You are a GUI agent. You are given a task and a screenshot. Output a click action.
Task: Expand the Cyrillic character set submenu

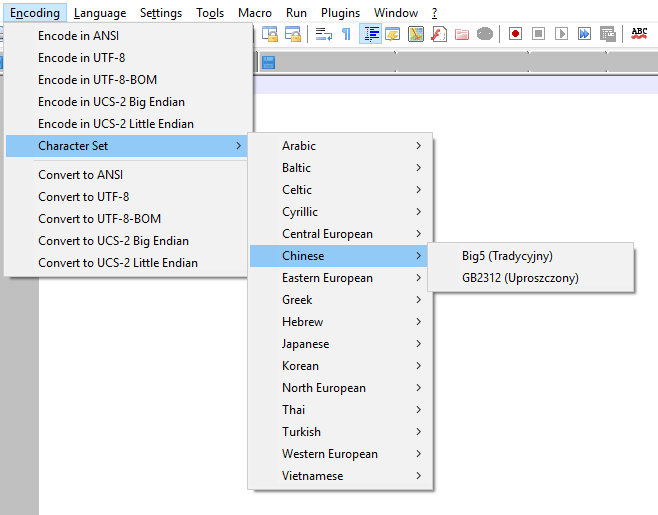[340, 212]
